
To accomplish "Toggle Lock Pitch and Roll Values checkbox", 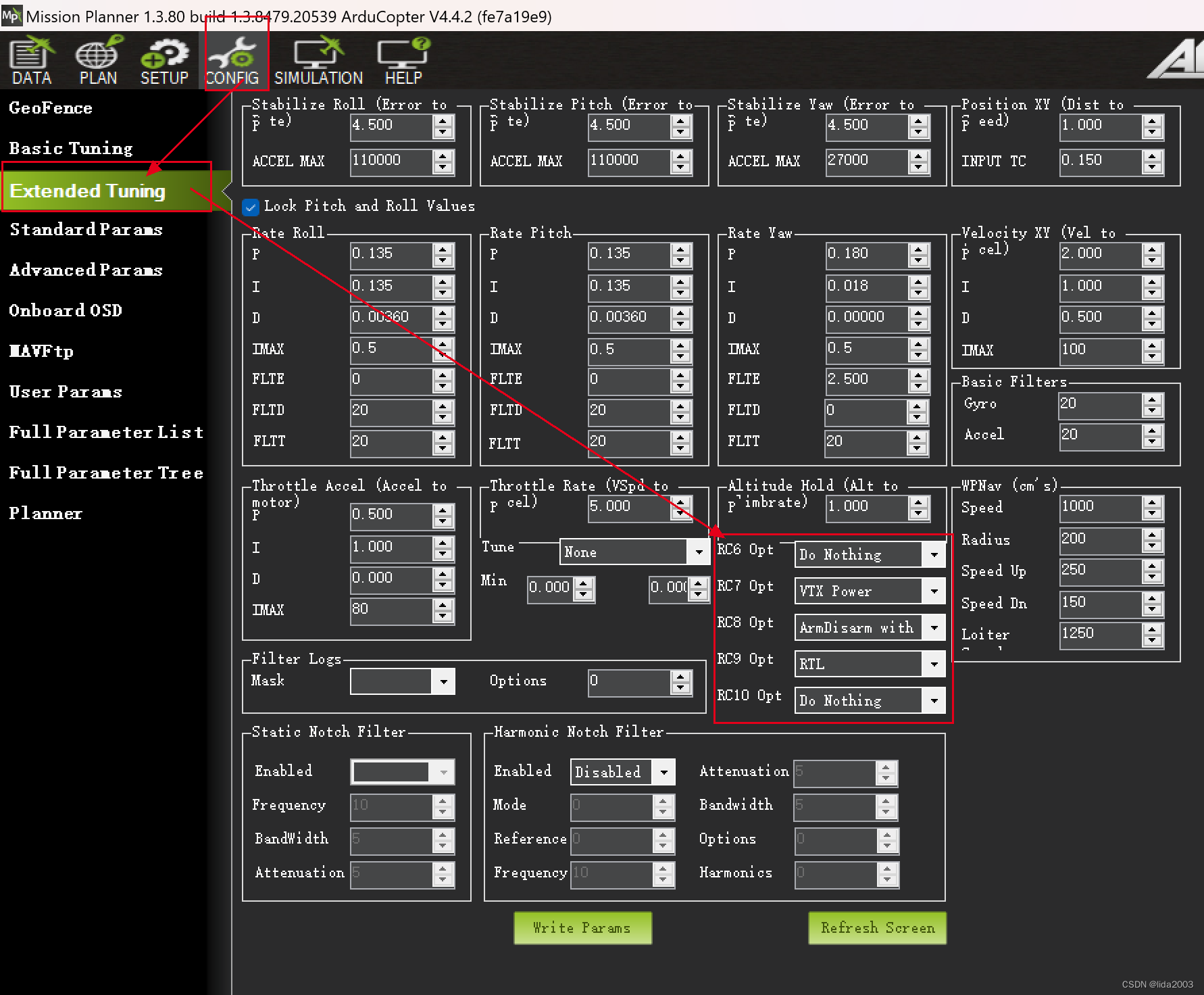I will point(251,207).
